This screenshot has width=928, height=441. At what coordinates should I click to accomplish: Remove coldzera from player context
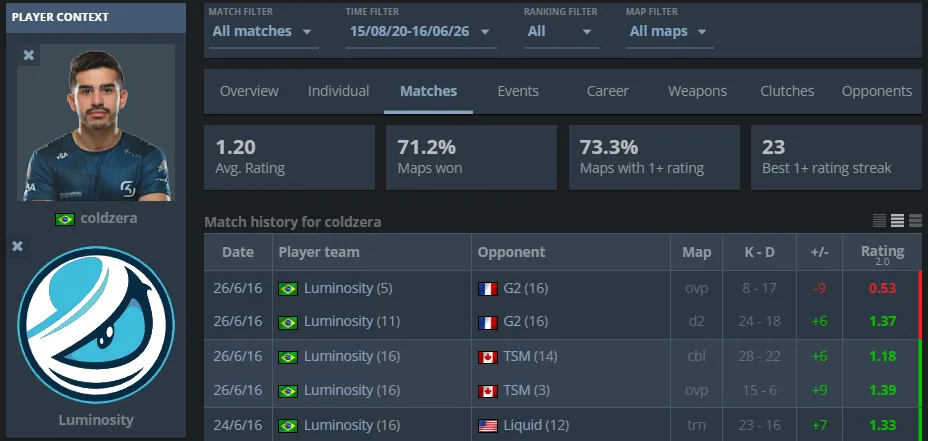28,55
